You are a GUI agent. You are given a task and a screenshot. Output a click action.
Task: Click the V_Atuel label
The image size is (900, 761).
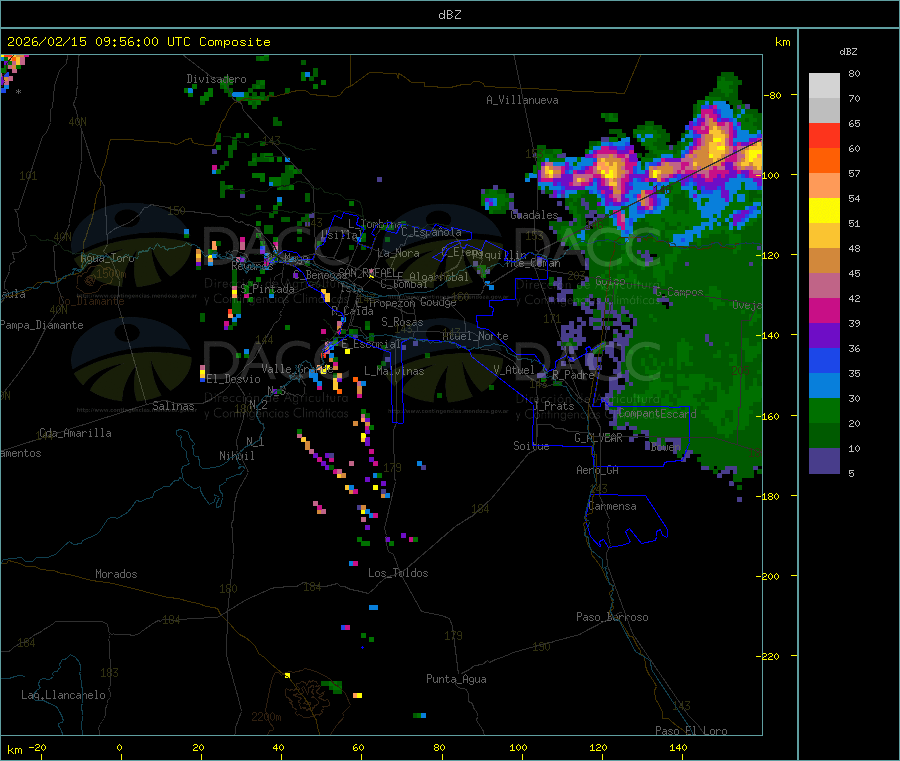point(514,370)
